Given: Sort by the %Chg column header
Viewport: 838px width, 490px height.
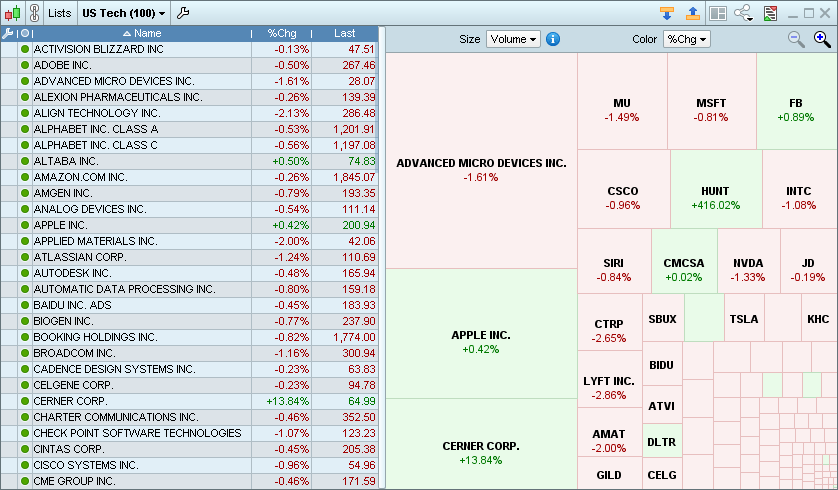Looking at the screenshot, I should (283, 33).
